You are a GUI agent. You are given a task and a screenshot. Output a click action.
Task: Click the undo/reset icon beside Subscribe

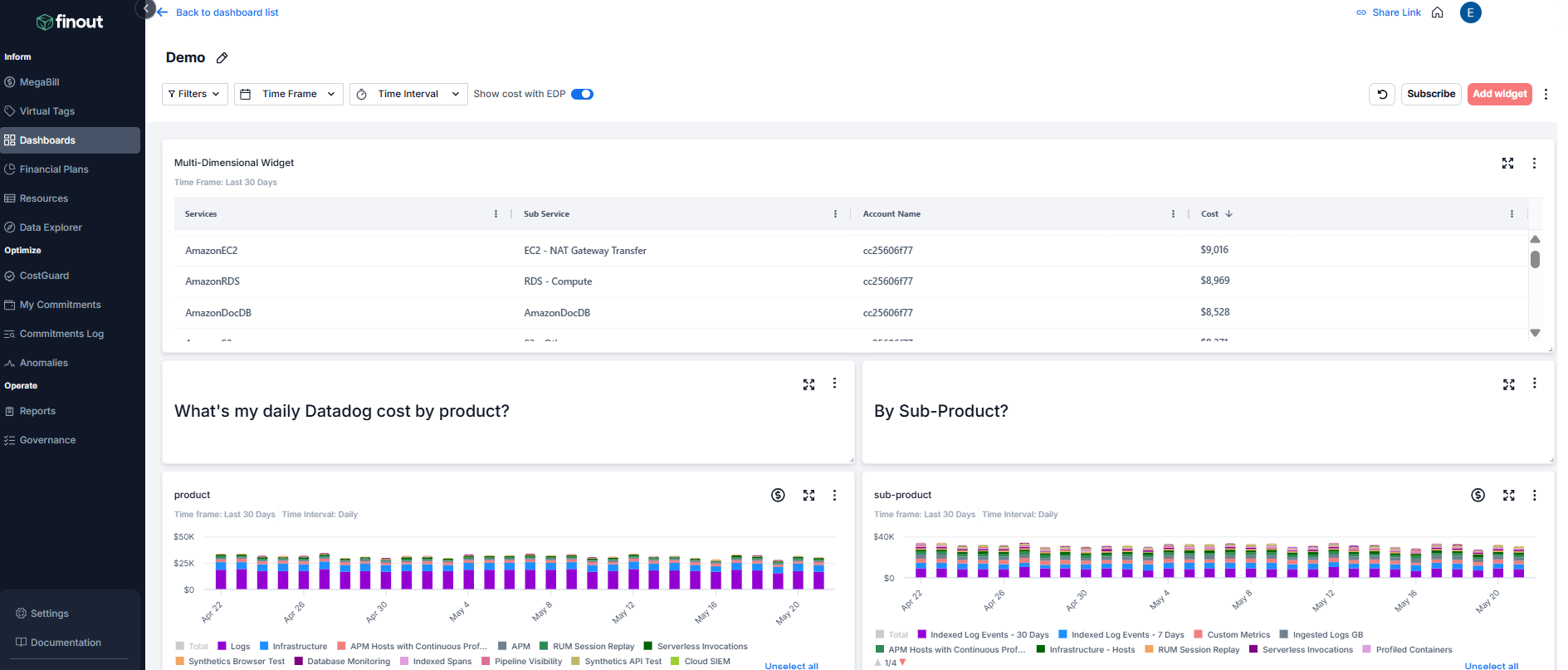1382,94
